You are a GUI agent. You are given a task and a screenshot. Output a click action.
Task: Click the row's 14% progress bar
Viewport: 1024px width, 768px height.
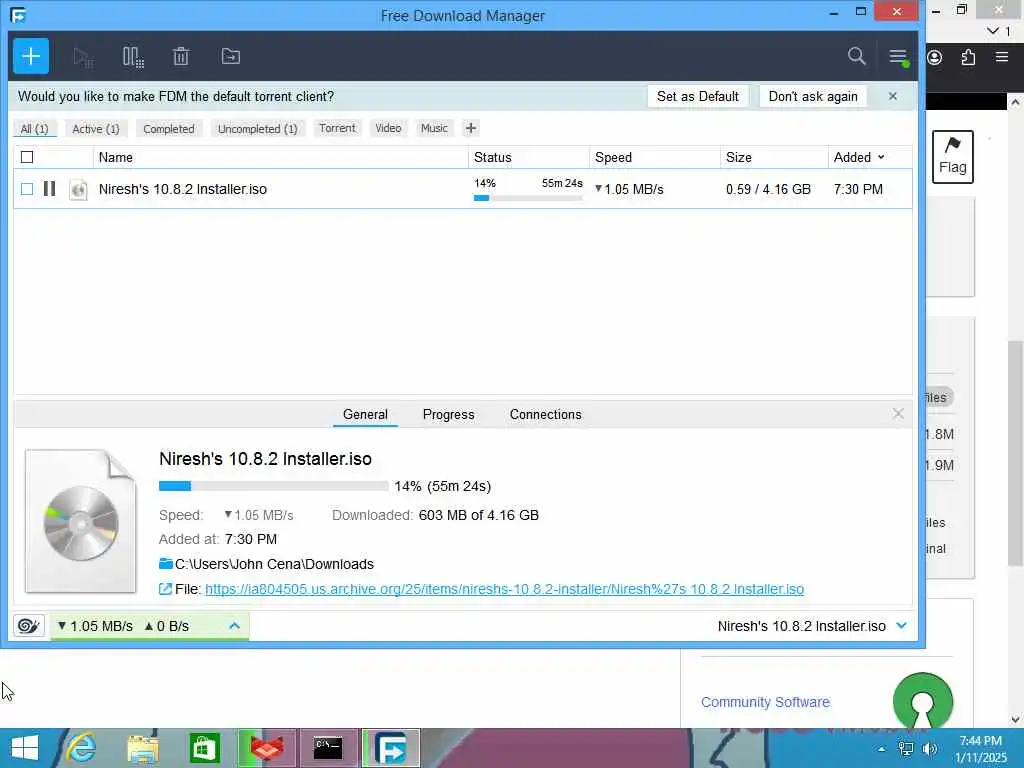528,197
